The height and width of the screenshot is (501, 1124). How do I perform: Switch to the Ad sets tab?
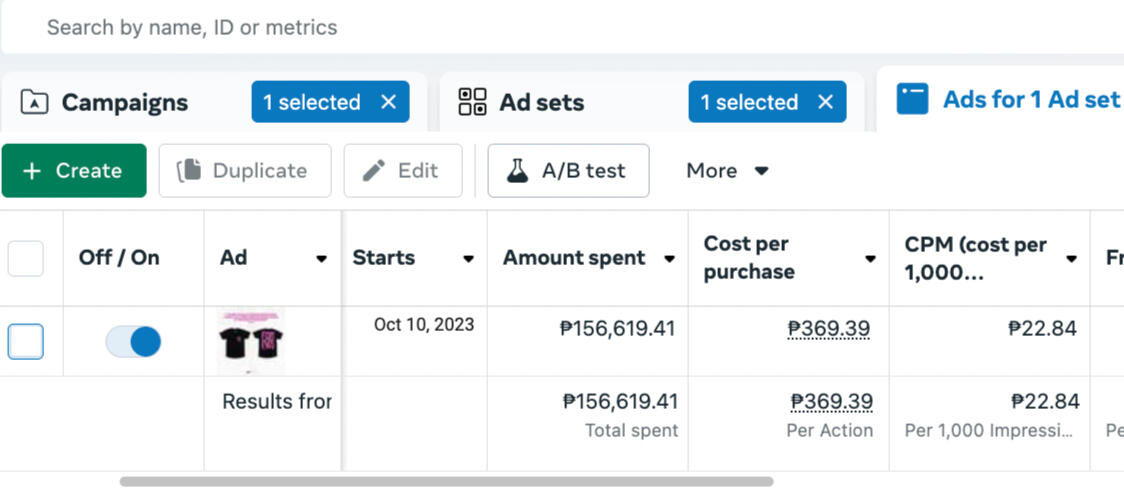coord(542,102)
